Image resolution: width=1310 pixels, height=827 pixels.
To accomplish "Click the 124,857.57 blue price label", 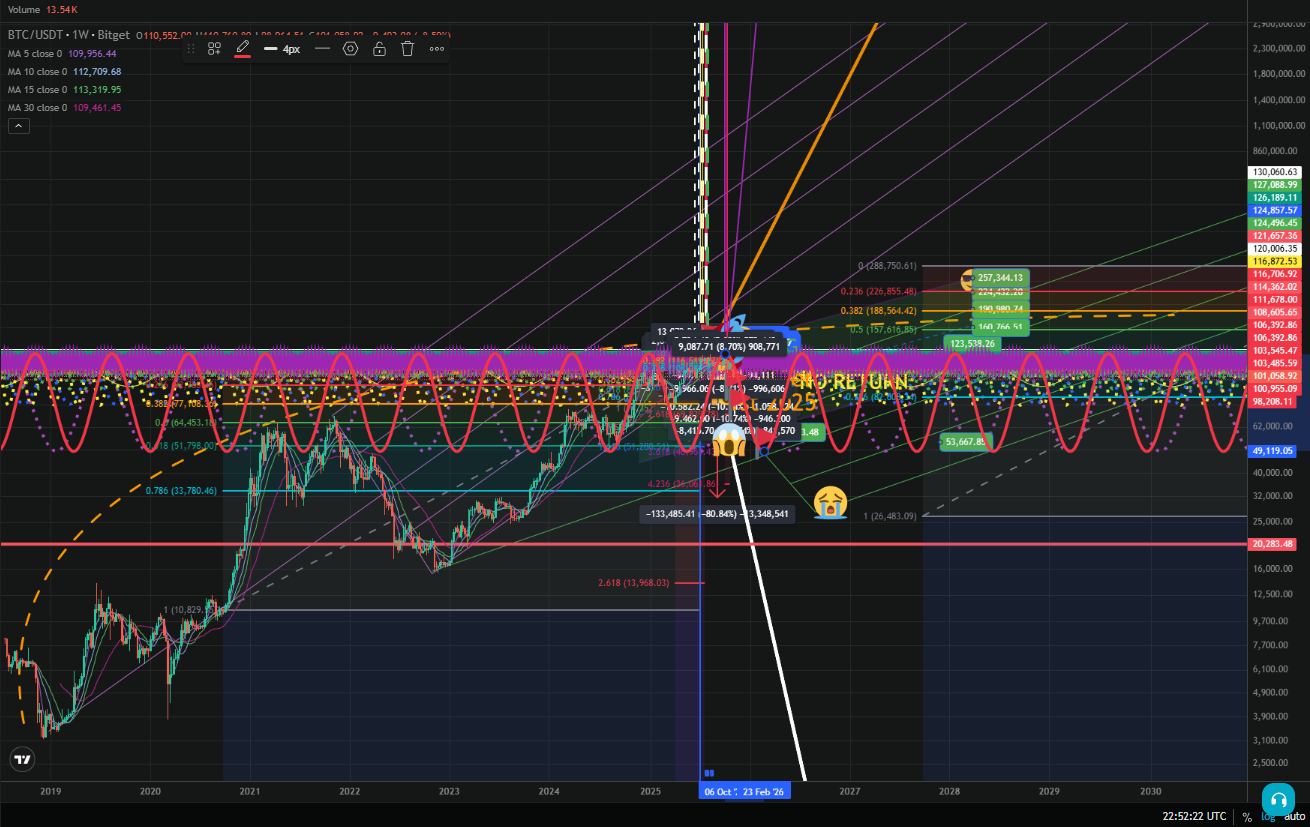I will 1275,210.
